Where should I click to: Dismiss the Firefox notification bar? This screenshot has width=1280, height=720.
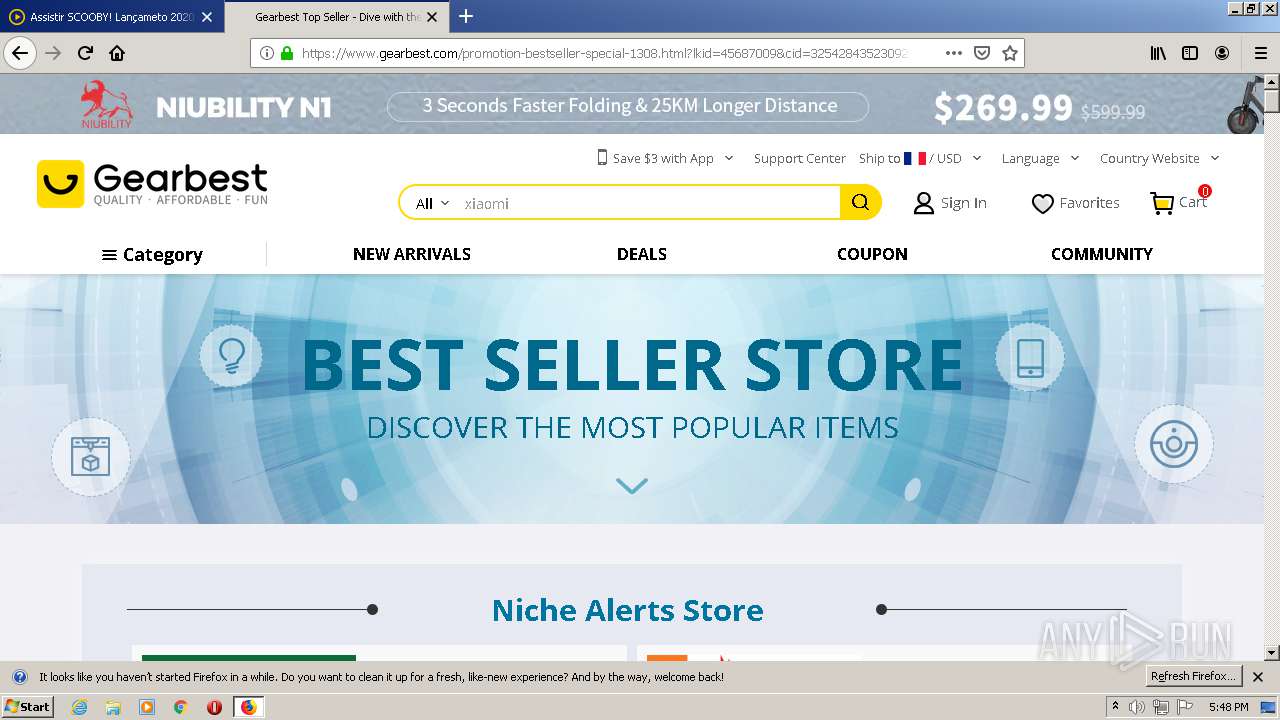pyautogui.click(x=1258, y=677)
